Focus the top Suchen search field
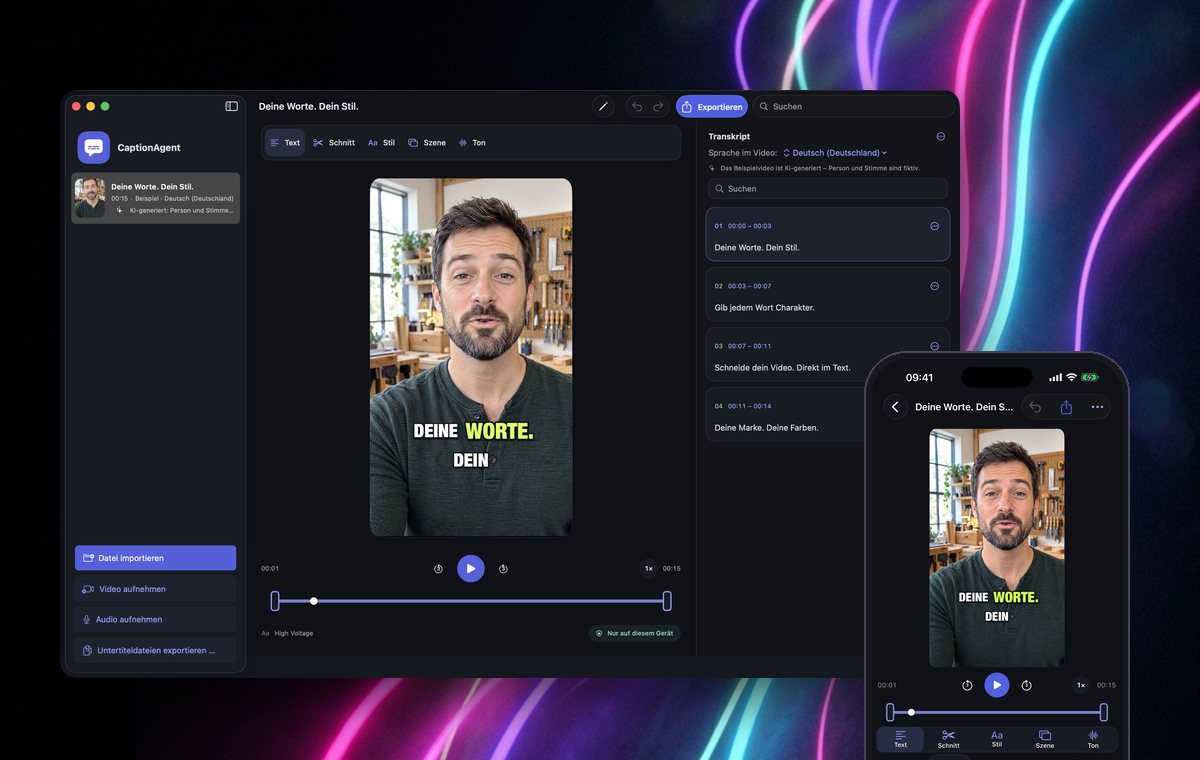 tap(854, 106)
